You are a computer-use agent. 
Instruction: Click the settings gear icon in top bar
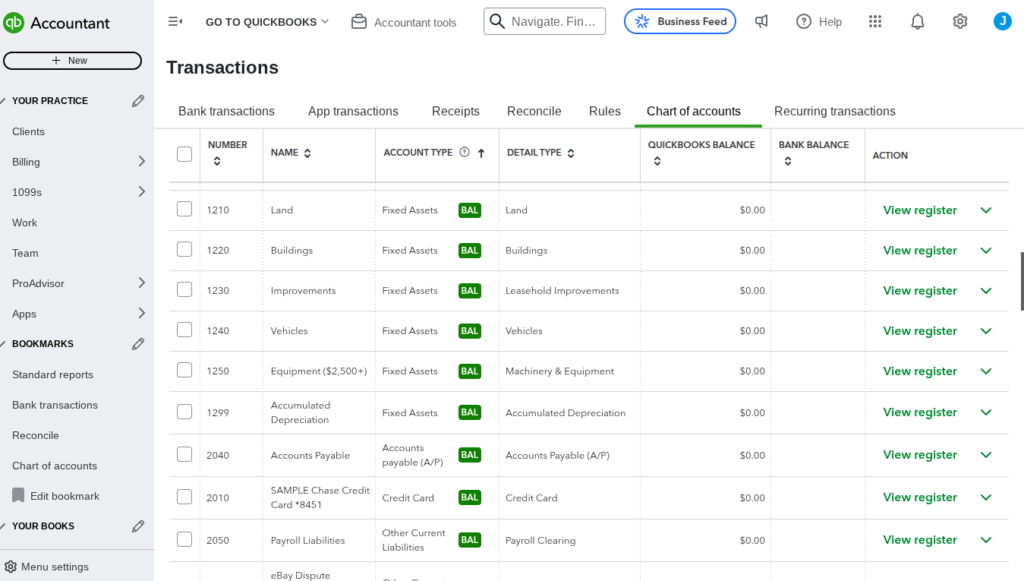(x=959, y=20)
